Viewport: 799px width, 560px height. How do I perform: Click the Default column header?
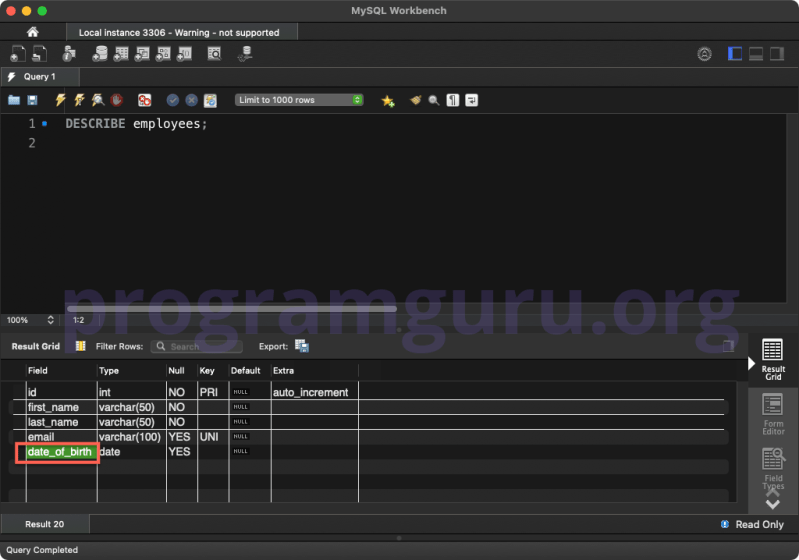pyautogui.click(x=250, y=370)
